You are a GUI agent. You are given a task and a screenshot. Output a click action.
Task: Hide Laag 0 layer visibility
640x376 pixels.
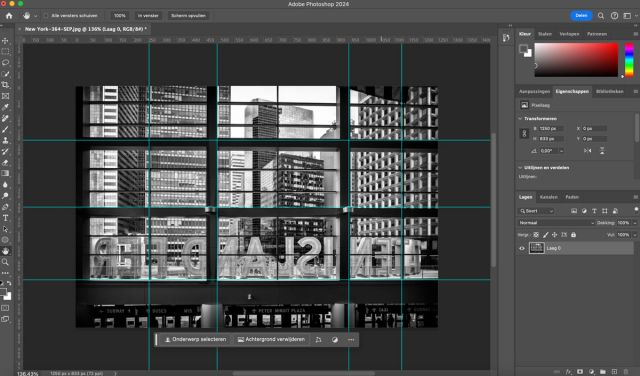click(x=522, y=248)
